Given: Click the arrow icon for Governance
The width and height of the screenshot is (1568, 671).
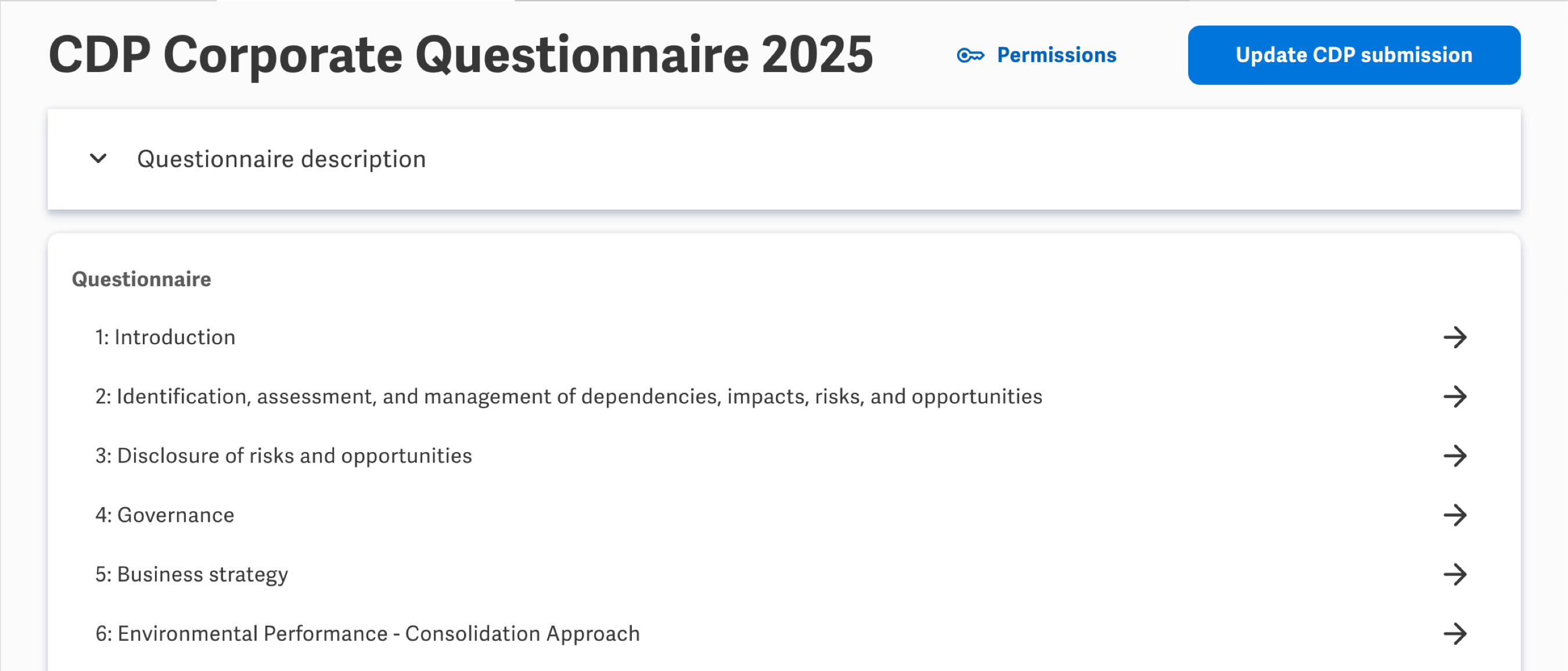Looking at the screenshot, I should (x=1455, y=515).
